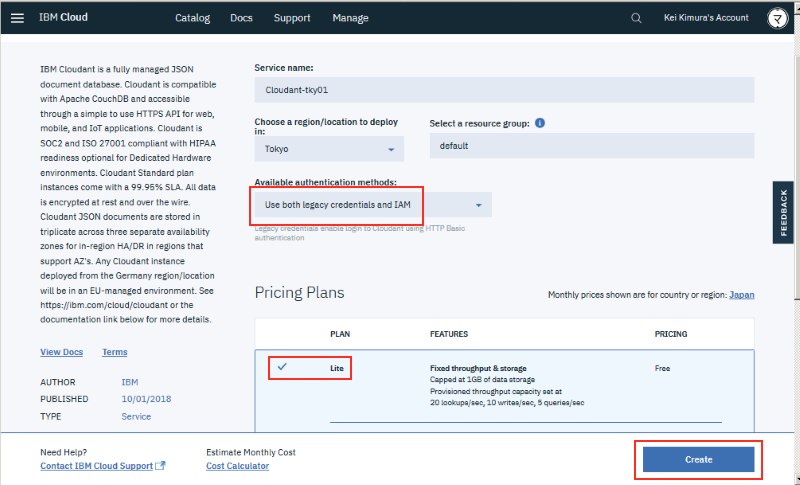The image size is (800, 485).
Task: Go to the Docs menu item
Action: 241,18
